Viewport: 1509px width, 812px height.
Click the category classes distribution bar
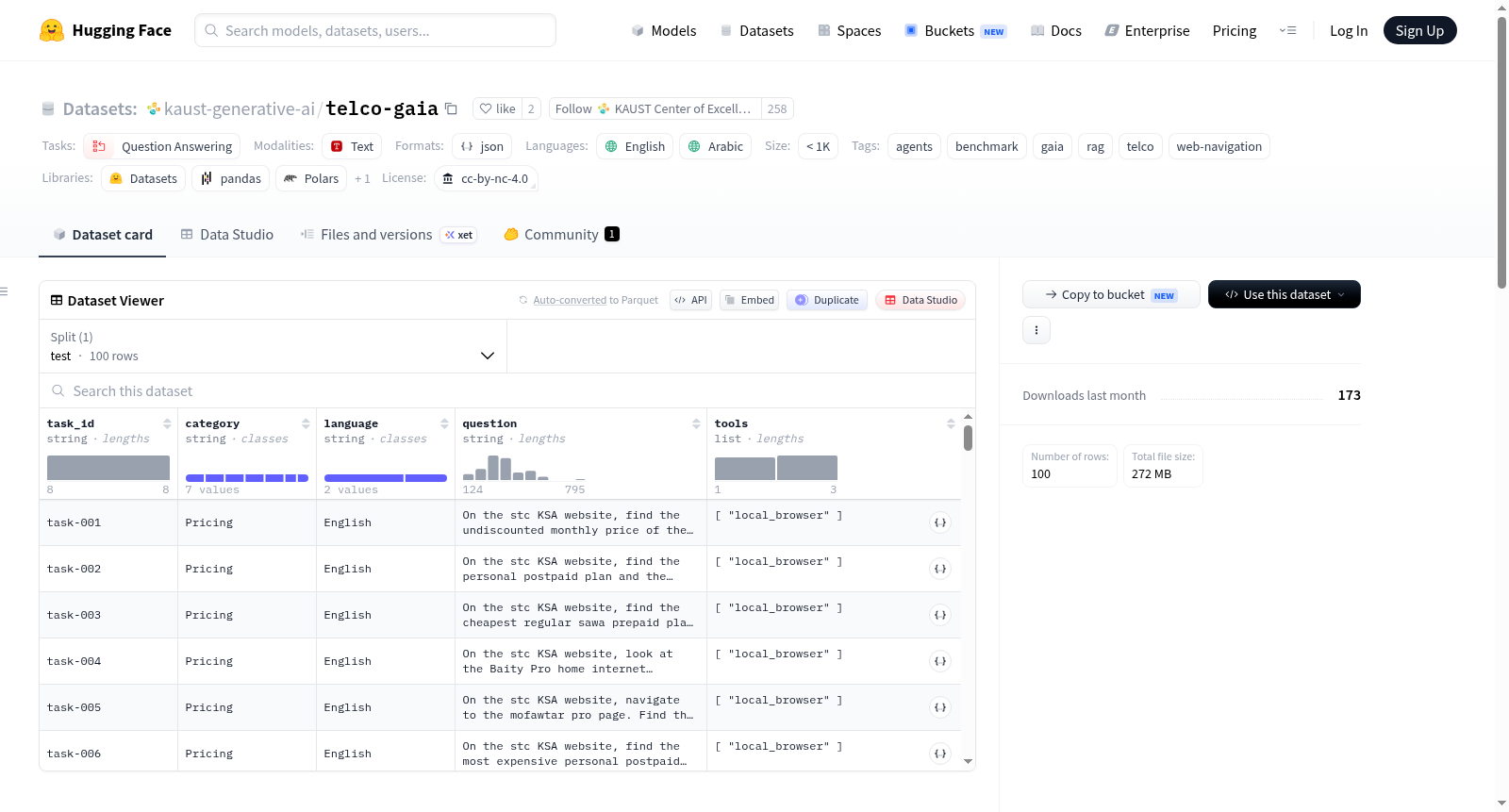coord(247,478)
